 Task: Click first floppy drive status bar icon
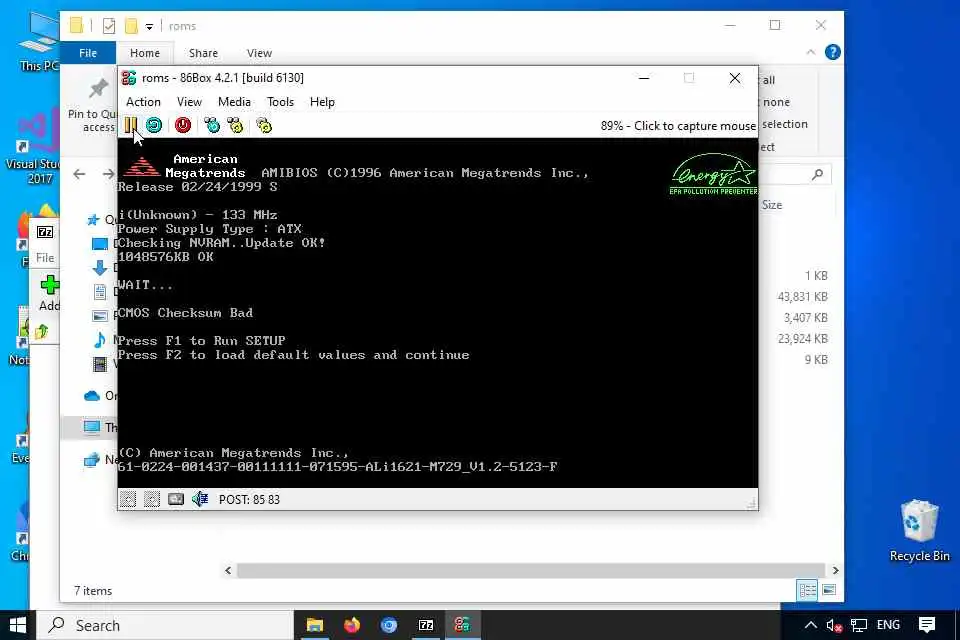coord(128,499)
